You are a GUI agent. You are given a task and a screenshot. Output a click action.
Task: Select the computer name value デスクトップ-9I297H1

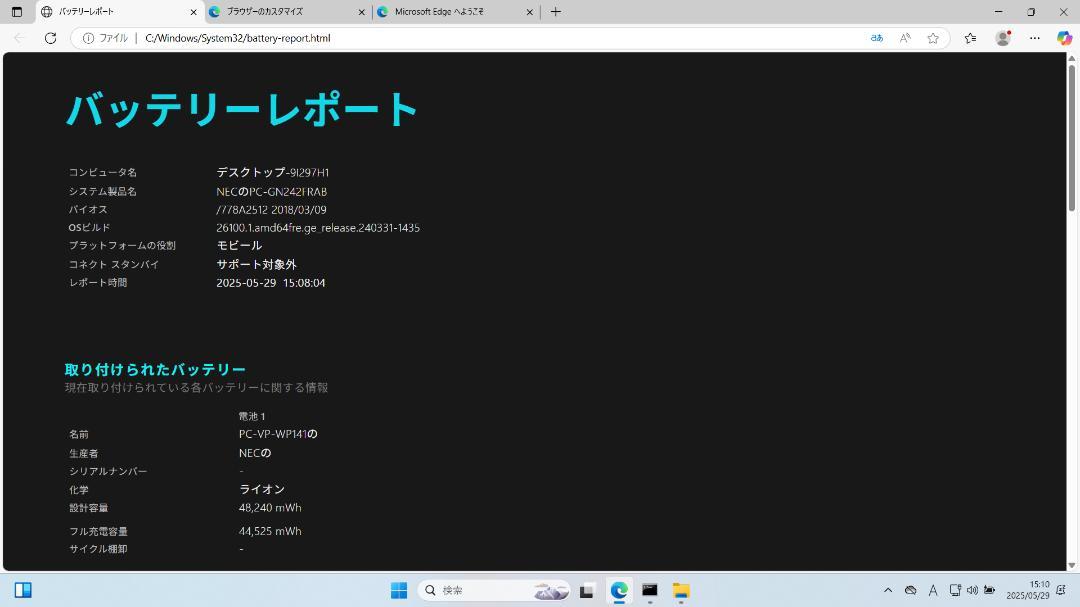273,172
